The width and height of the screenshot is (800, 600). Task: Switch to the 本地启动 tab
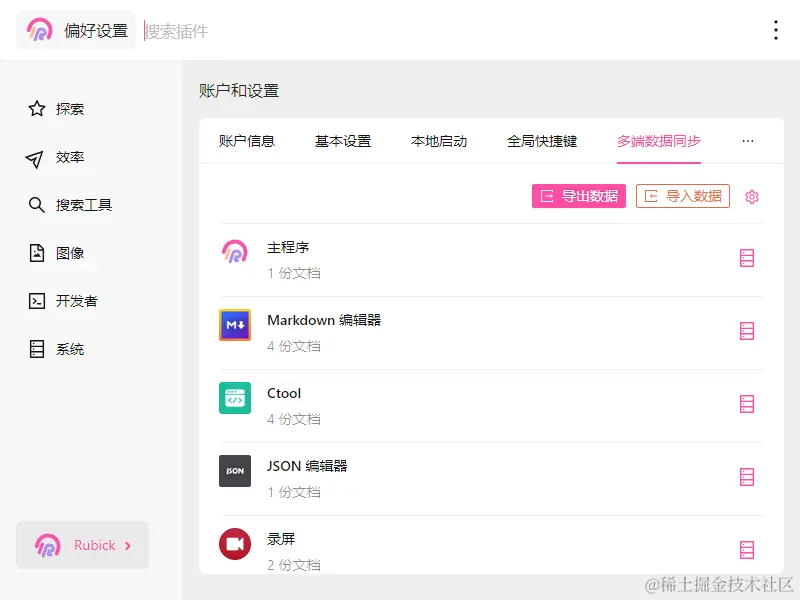pyautogui.click(x=439, y=141)
